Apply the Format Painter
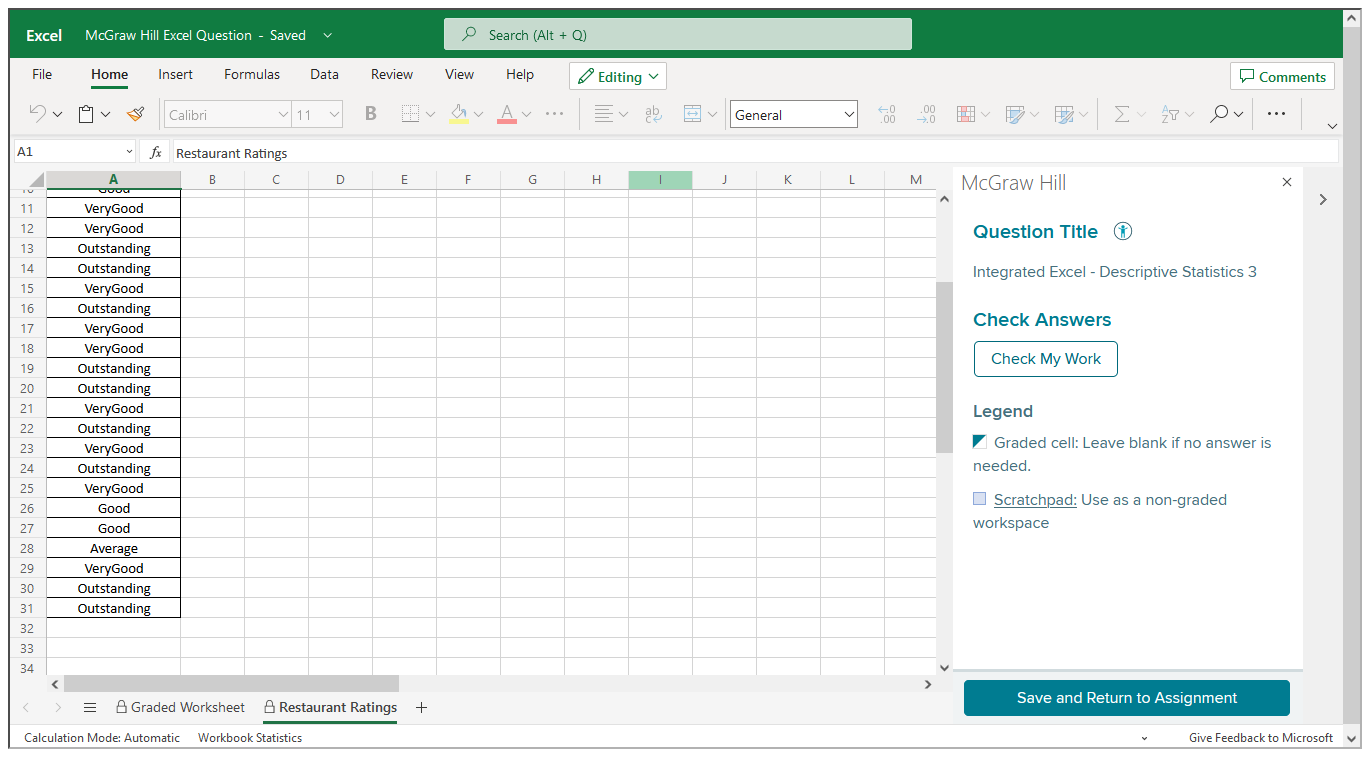The image size is (1366, 768). coord(136,114)
